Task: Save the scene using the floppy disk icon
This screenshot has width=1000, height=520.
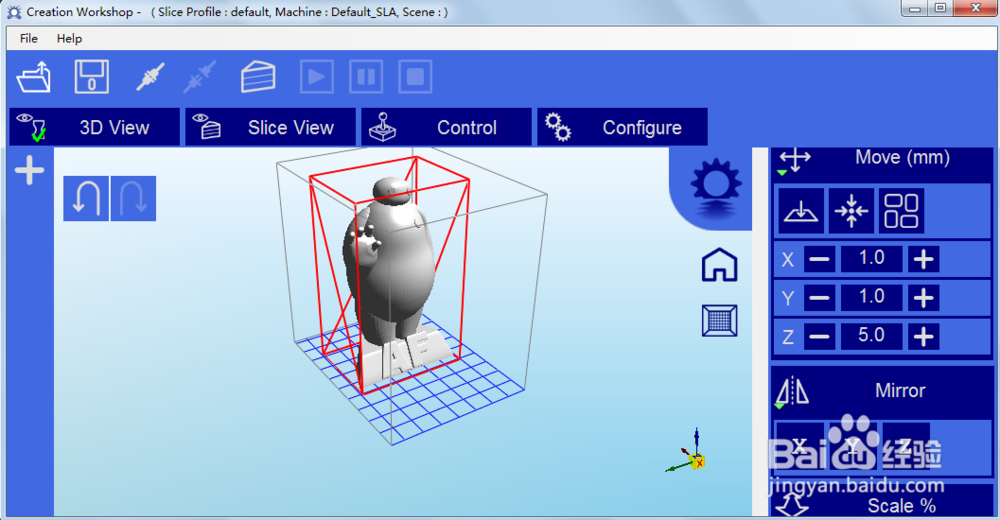Action: [92, 77]
